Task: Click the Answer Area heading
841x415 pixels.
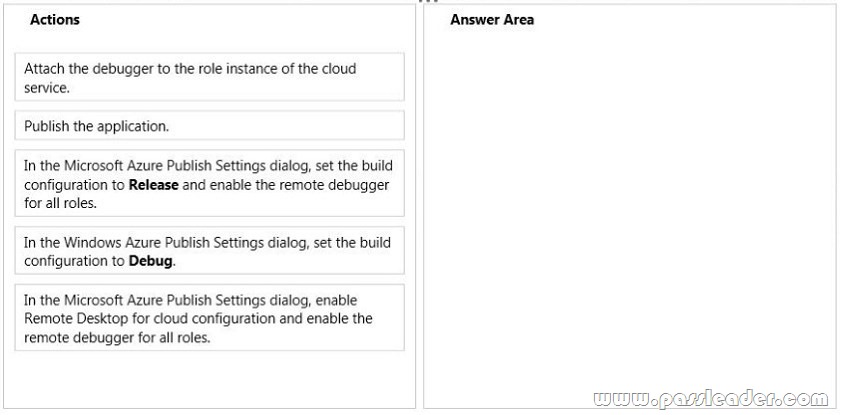Action: coord(492,20)
